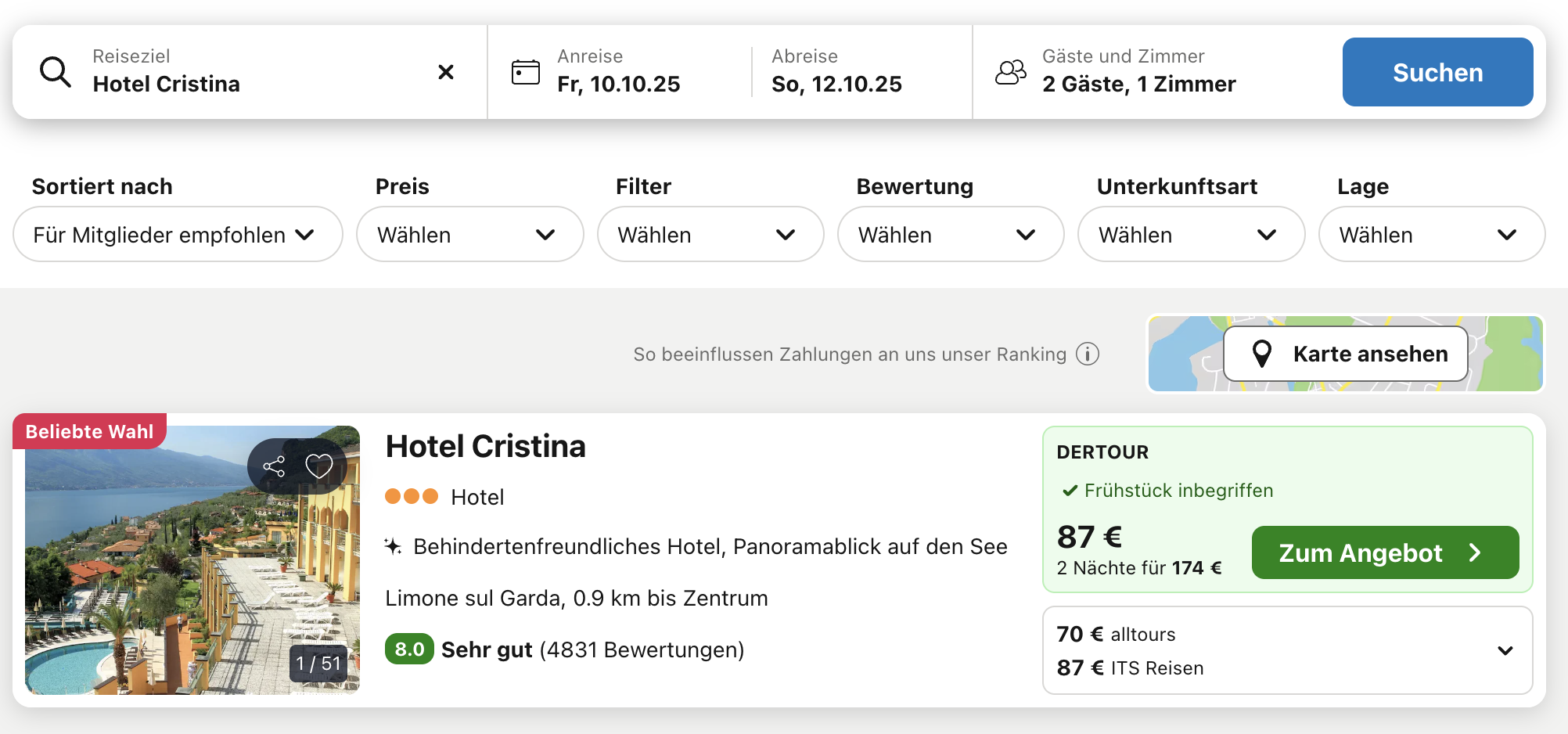Screen dimensions: 1568x734
Task: Open the Filter dropdown
Action: coord(710,234)
